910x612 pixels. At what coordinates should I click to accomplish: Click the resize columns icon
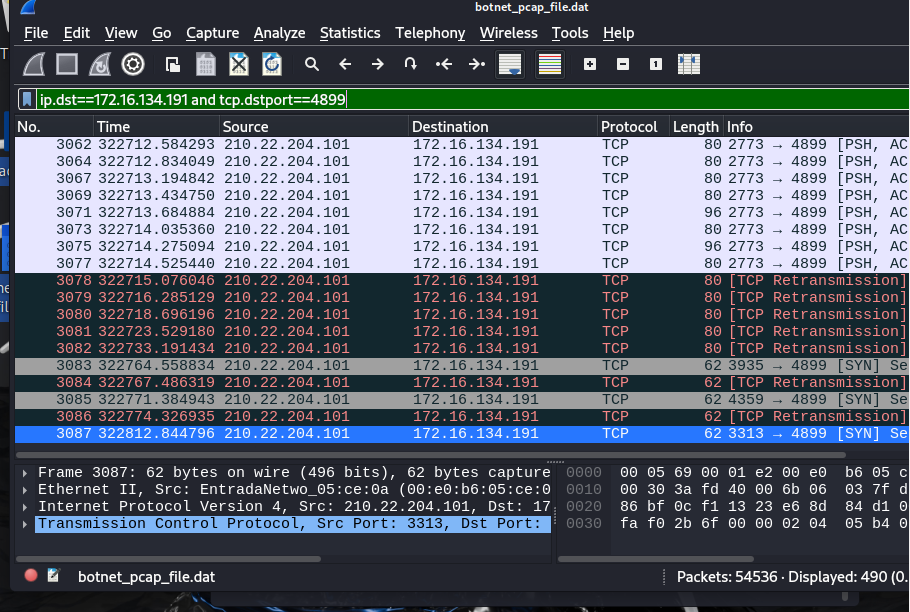click(x=688, y=64)
